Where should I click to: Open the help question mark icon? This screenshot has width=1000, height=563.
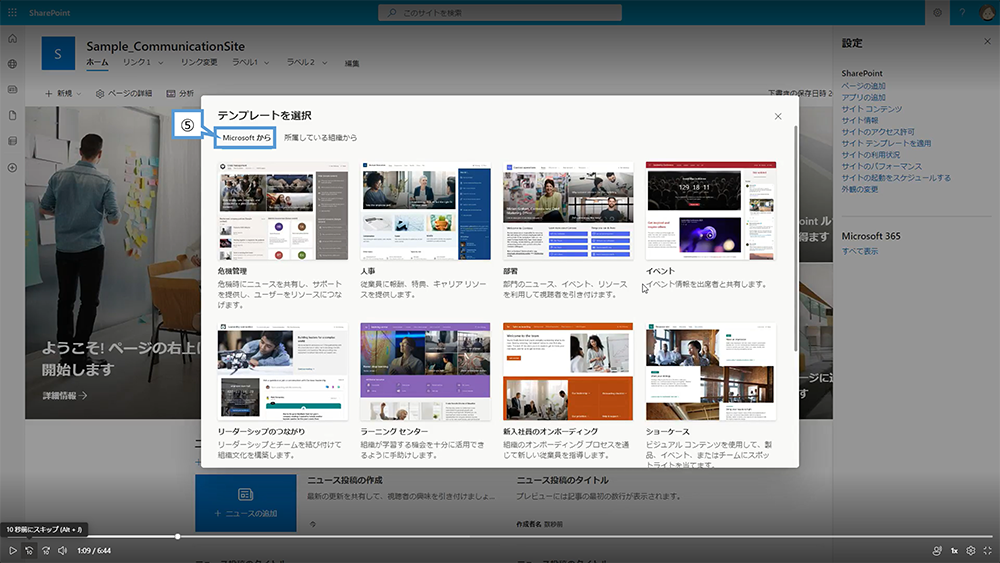[x=962, y=12]
